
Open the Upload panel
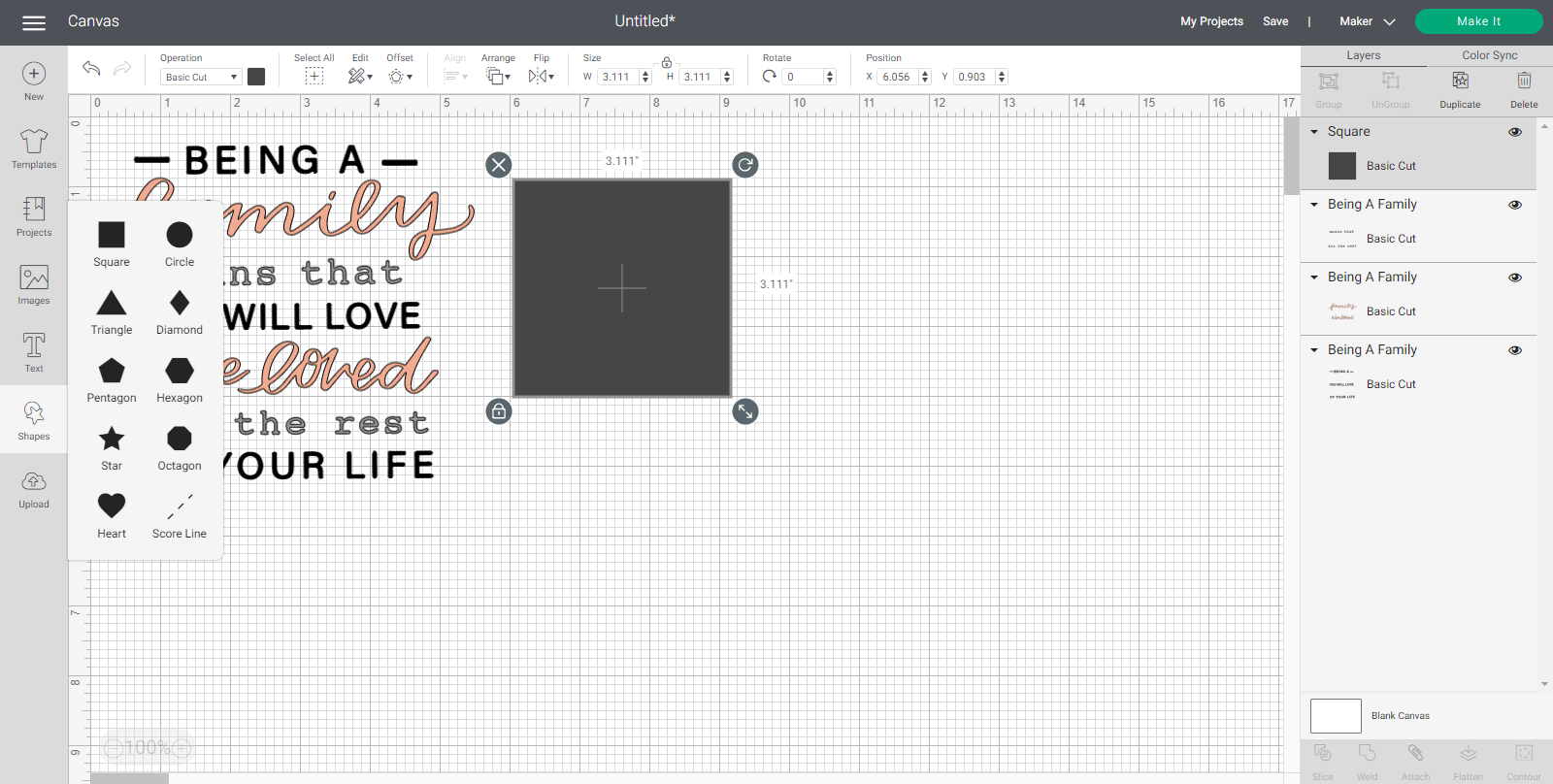click(x=34, y=490)
